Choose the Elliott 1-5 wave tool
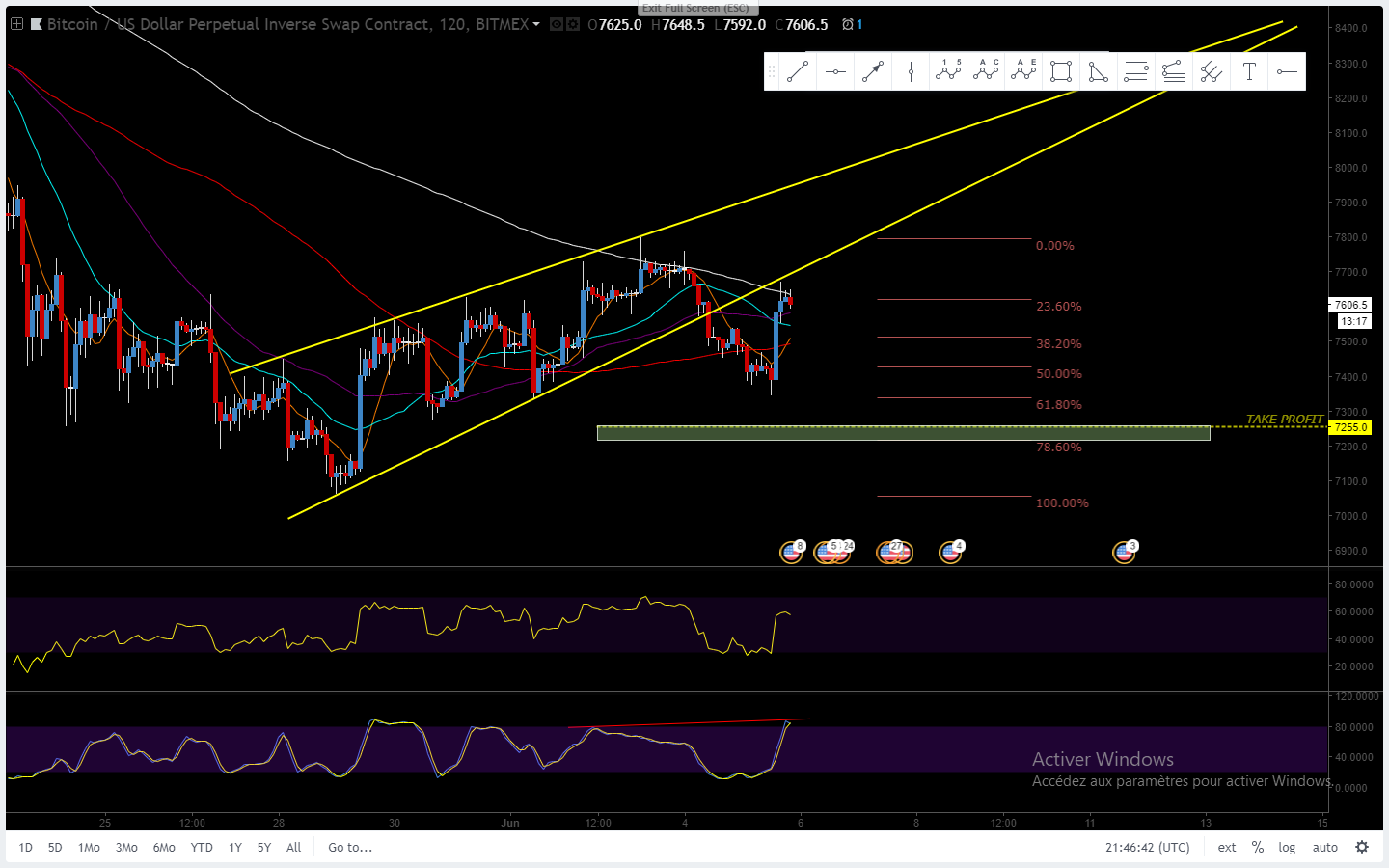 click(x=948, y=71)
